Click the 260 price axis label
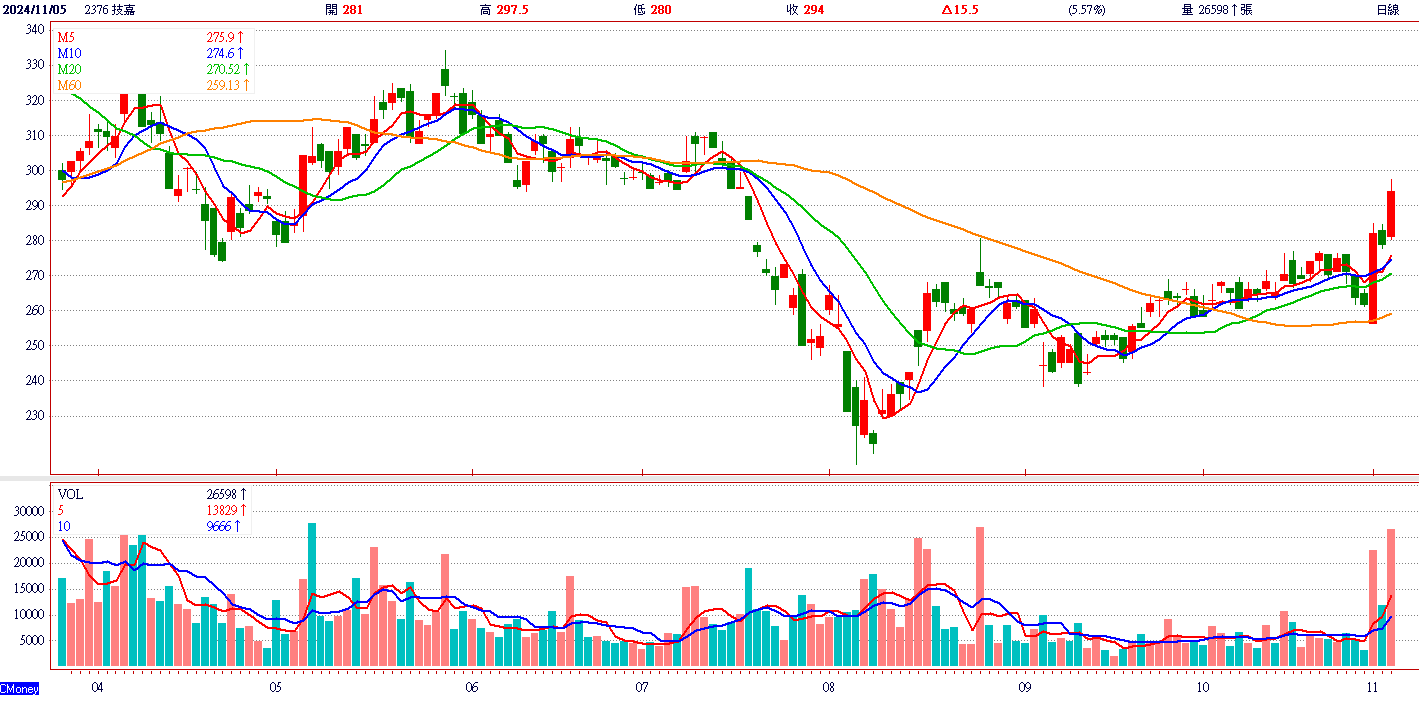1419x705 pixels. (x=34, y=310)
